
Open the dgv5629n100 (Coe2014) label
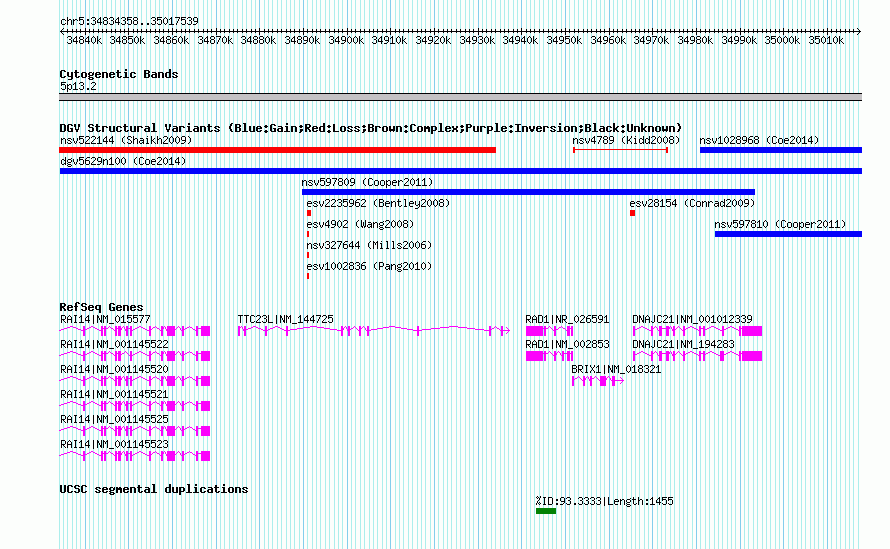click(123, 161)
